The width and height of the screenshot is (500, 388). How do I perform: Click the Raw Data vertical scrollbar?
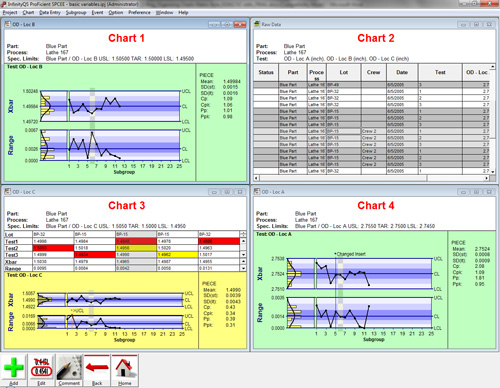tap(493, 119)
